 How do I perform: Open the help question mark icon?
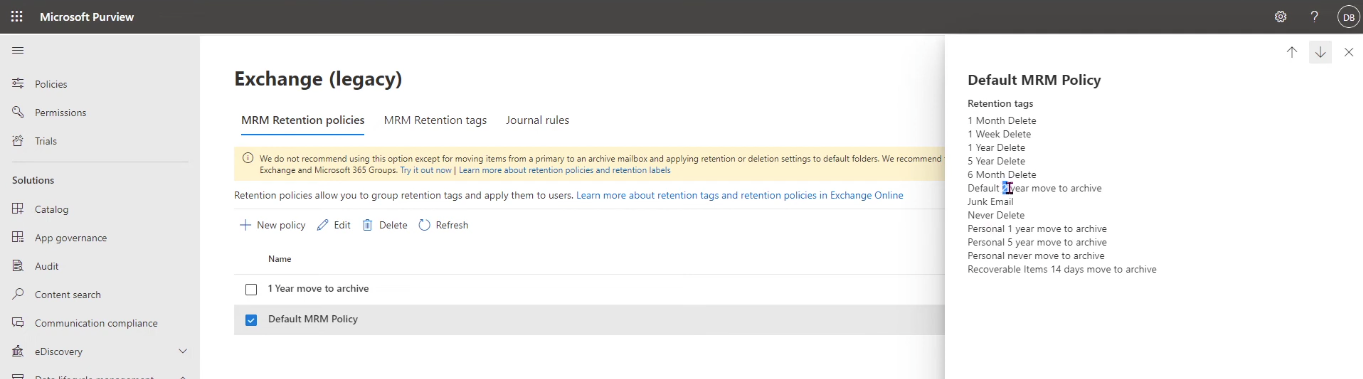click(x=1314, y=17)
